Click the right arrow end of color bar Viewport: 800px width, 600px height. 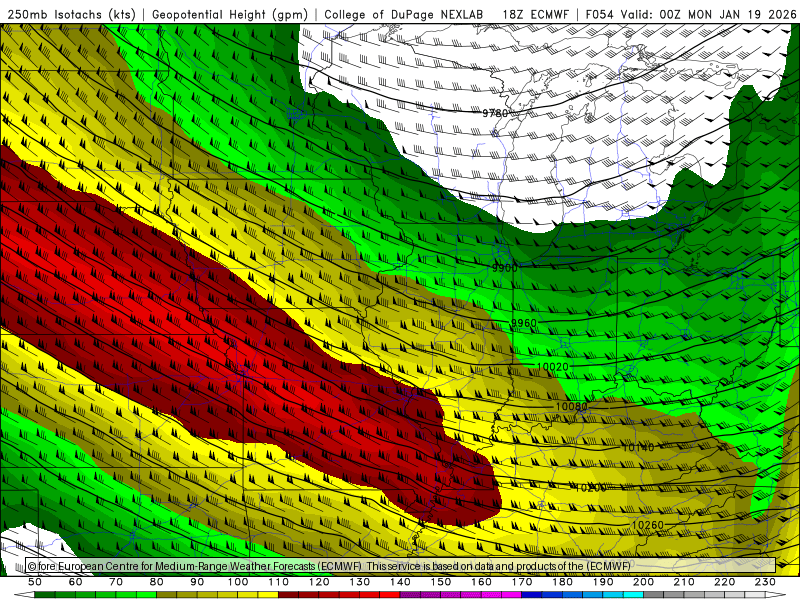(x=776, y=595)
